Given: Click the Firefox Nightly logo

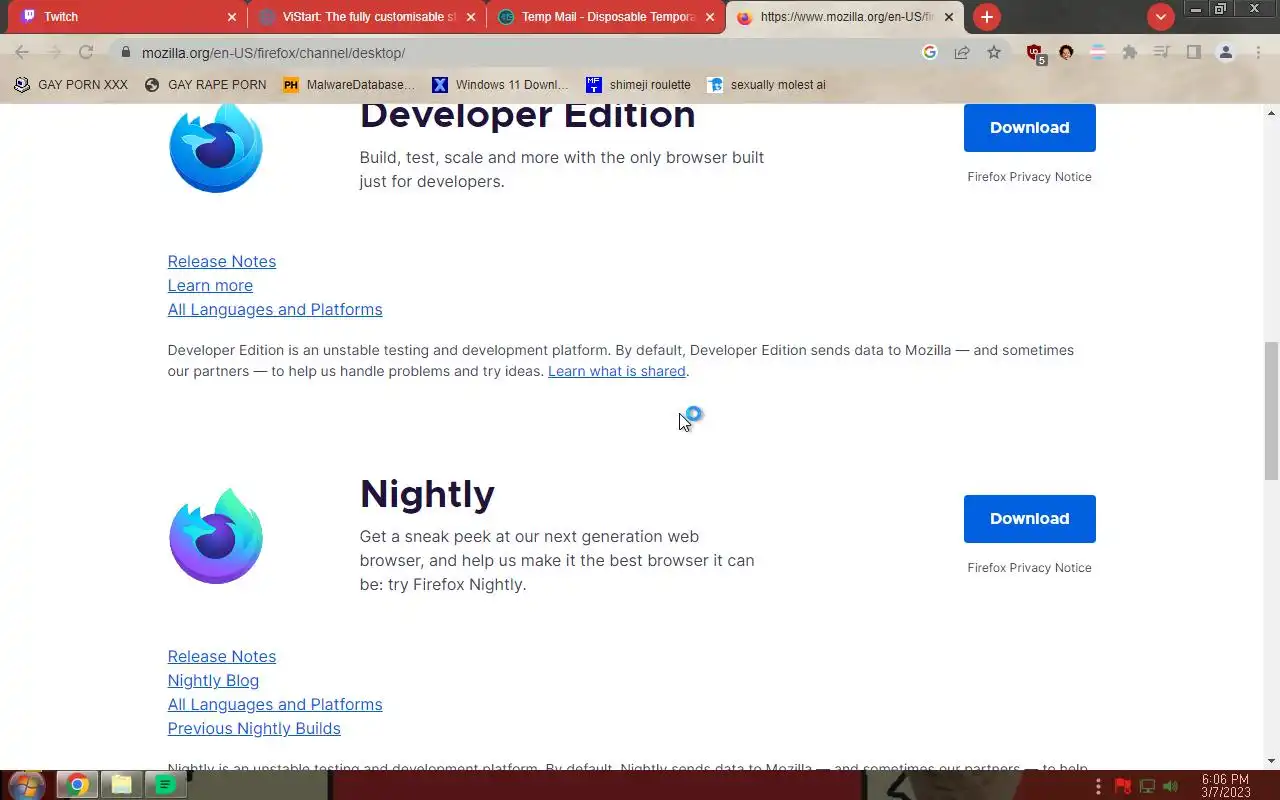Looking at the screenshot, I should [x=216, y=536].
